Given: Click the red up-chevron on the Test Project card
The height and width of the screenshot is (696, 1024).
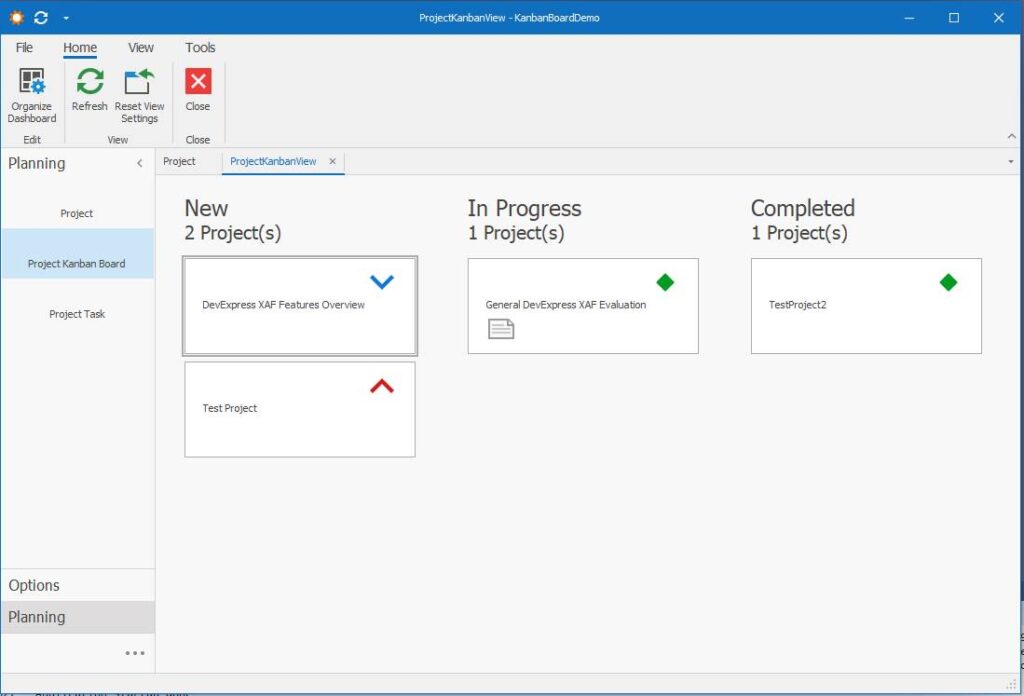Looking at the screenshot, I should point(382,386).
